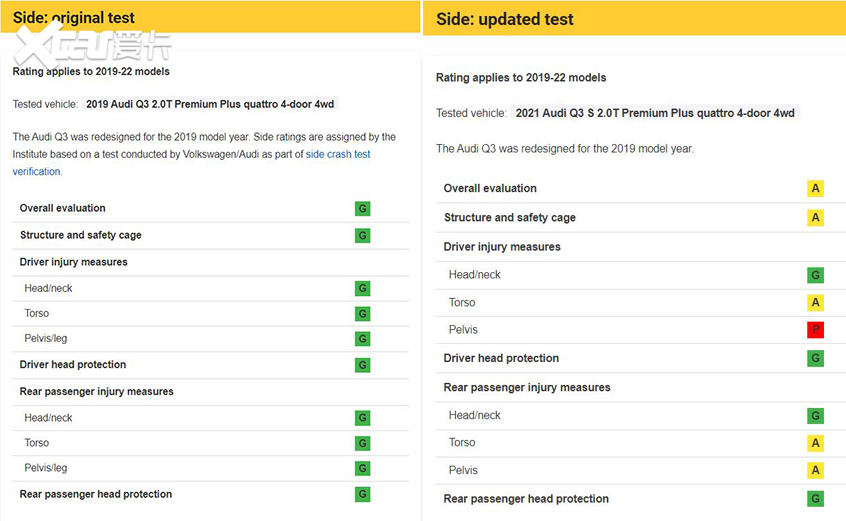The width and height of the screenshot is (846, 521).
Task: Click rear passenger 'Head/neck' label in original test
Action: 48,418
